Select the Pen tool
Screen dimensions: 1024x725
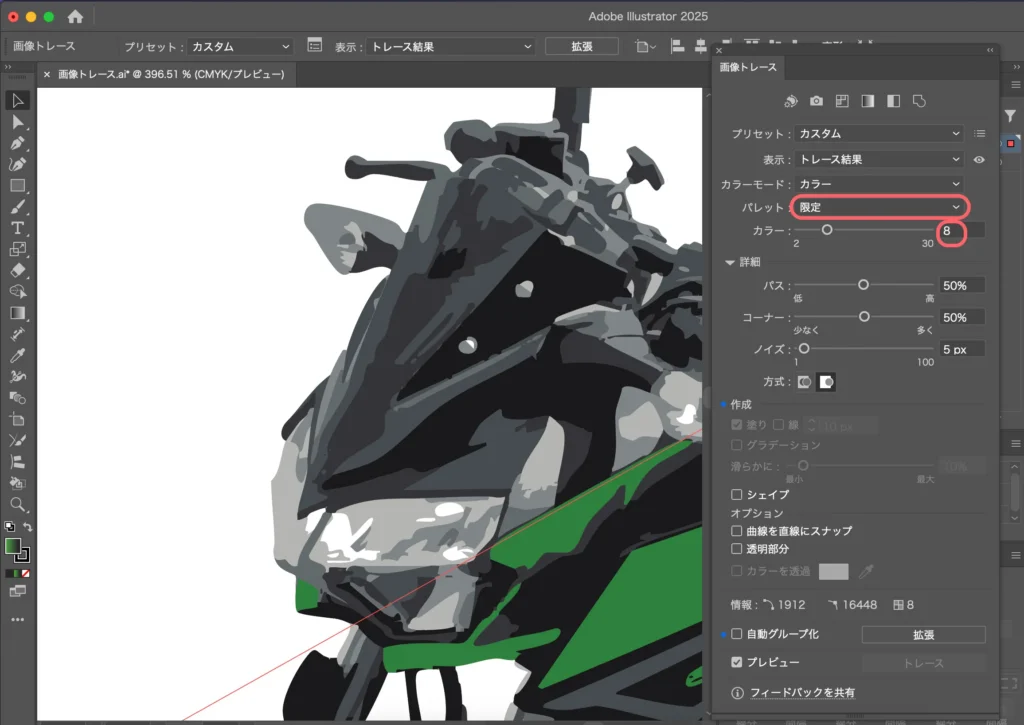coord(18,143)
